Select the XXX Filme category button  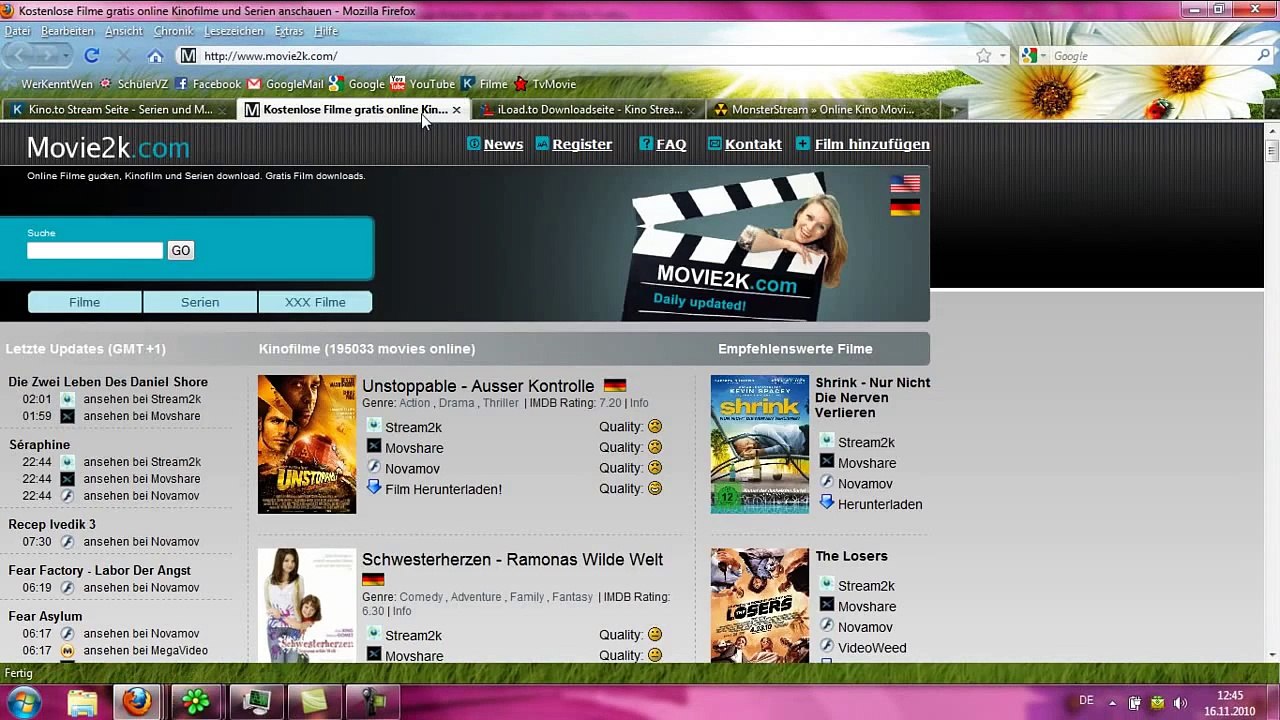(315, 302)
